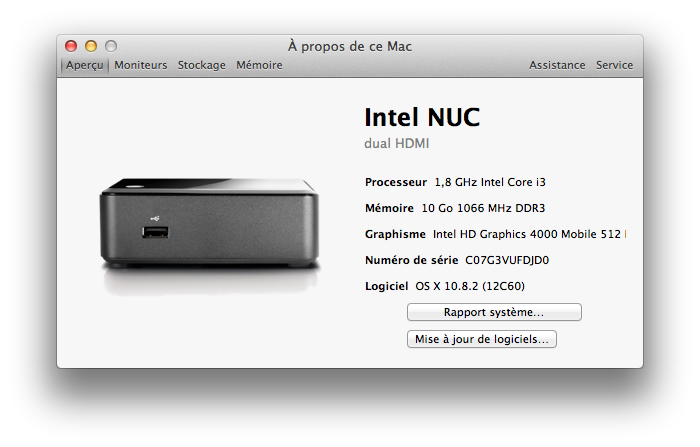Click the gray zoom button in the title bar

click(111, 46)
